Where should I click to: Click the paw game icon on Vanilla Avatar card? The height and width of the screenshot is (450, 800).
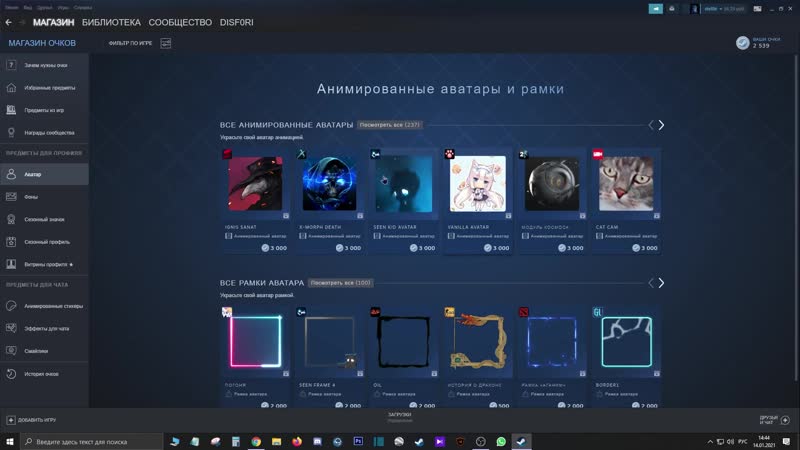449,154
